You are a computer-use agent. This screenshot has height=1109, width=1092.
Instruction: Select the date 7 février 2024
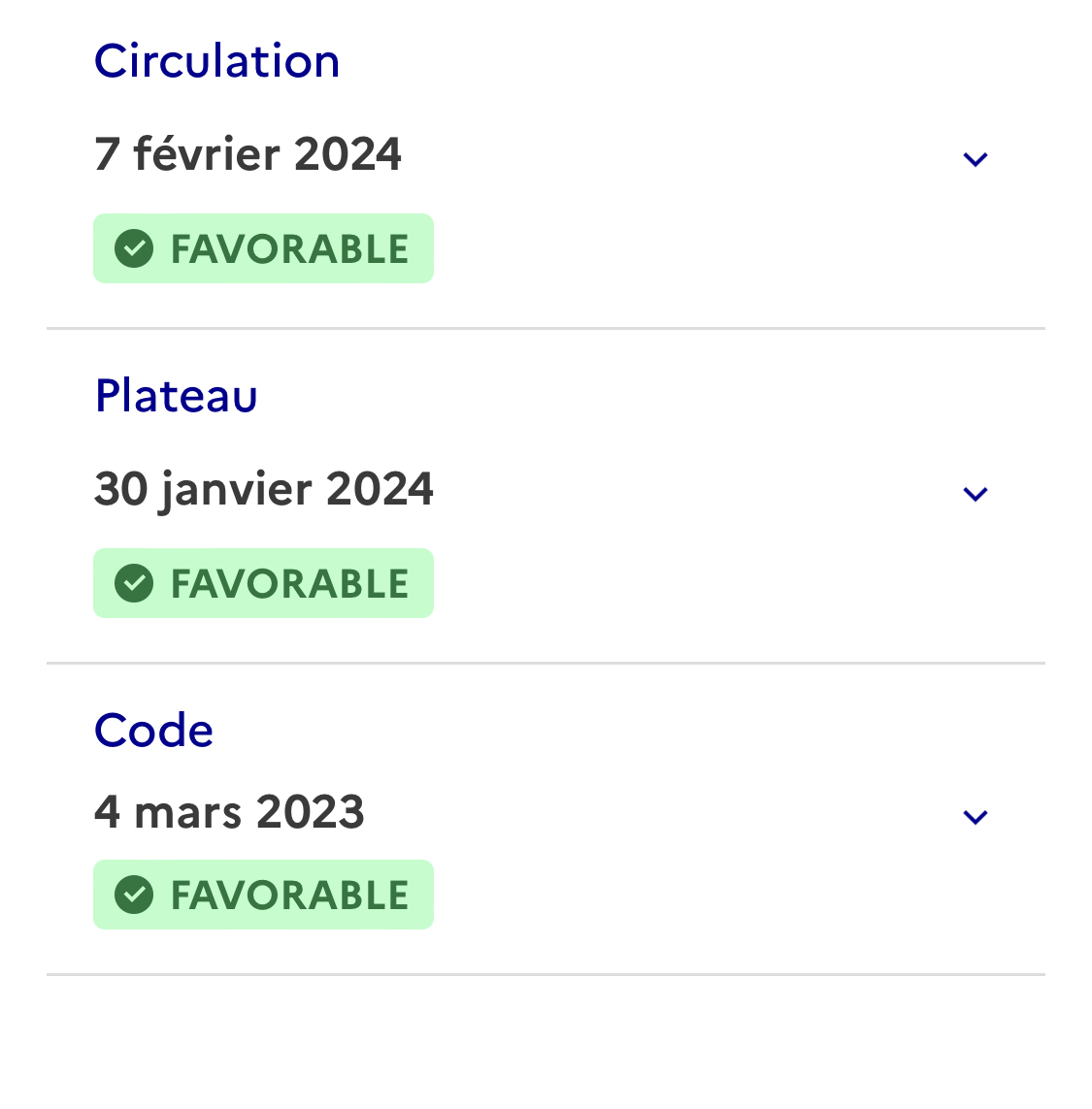pyautogui.click(x=248, y=154)
